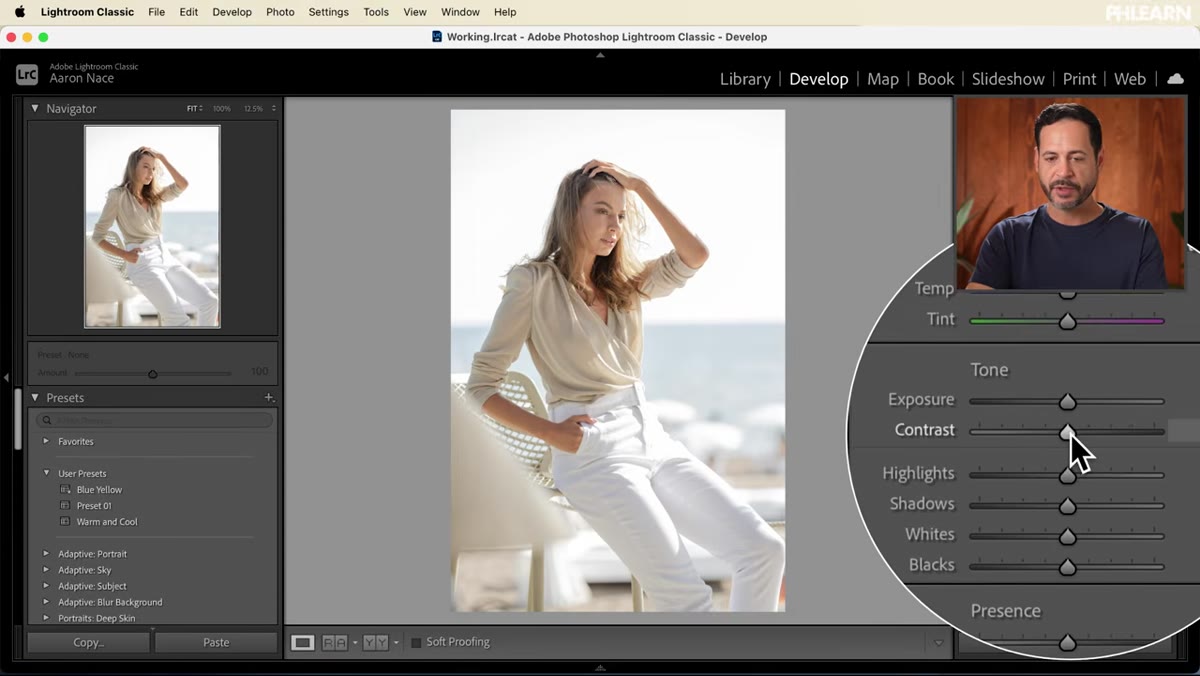Select the Develop module tab

point(818,79)
